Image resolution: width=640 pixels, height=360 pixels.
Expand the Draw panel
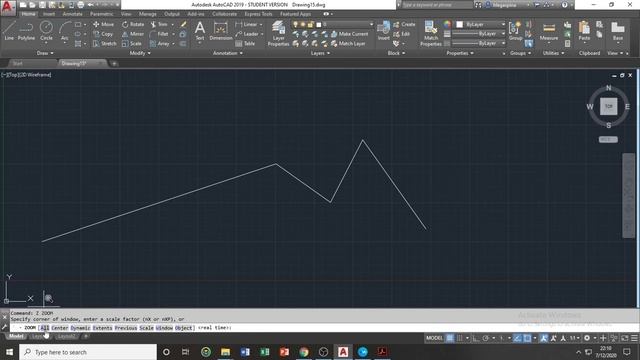pyautogui.click(x=45, y=53)
